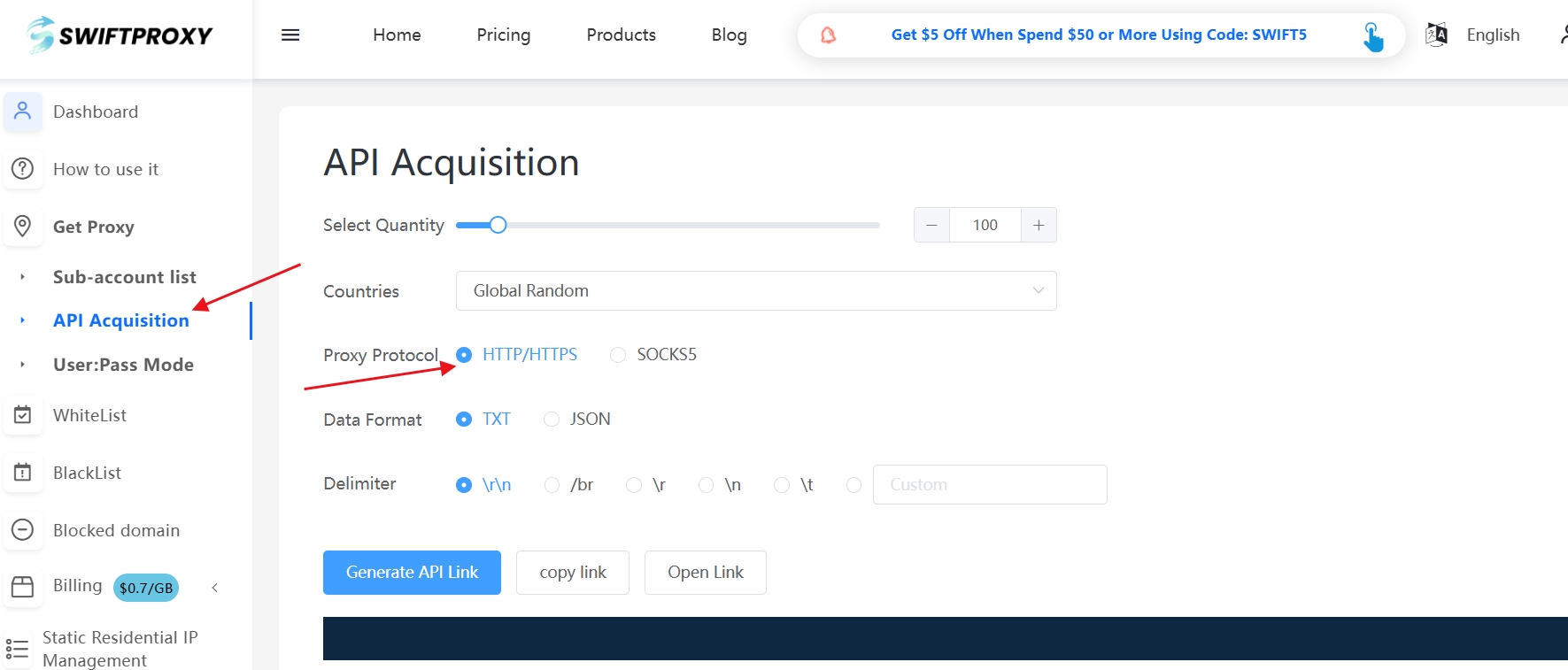Click the Get Proxy location pin icon
Viewport: 1568px width, 670px height.
click(x=23, y=226)
